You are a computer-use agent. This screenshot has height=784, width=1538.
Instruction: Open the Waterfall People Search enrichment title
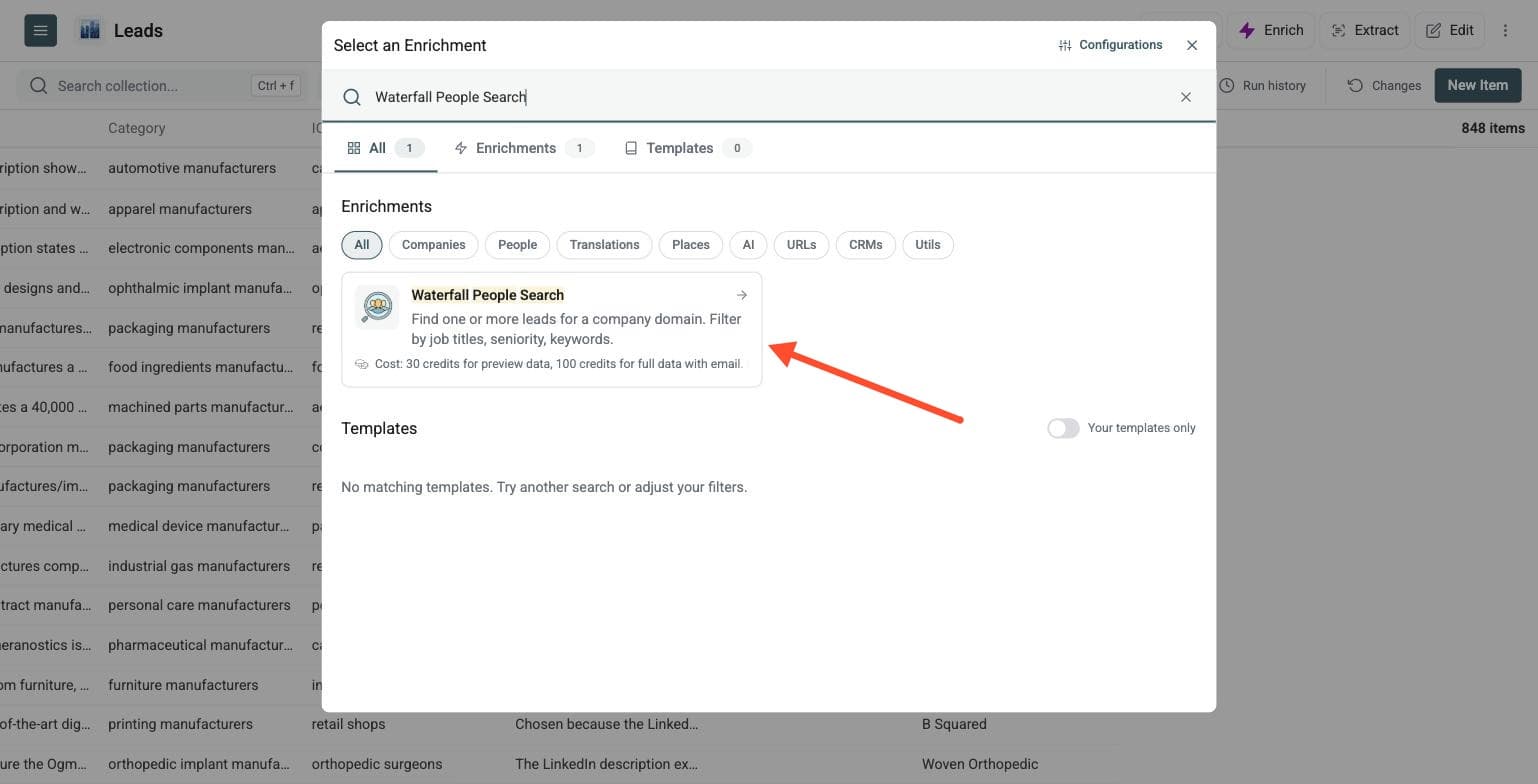[488, 295]
